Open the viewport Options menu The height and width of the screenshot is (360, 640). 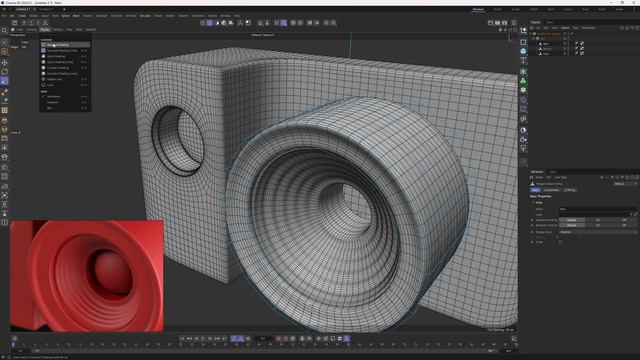58,29
